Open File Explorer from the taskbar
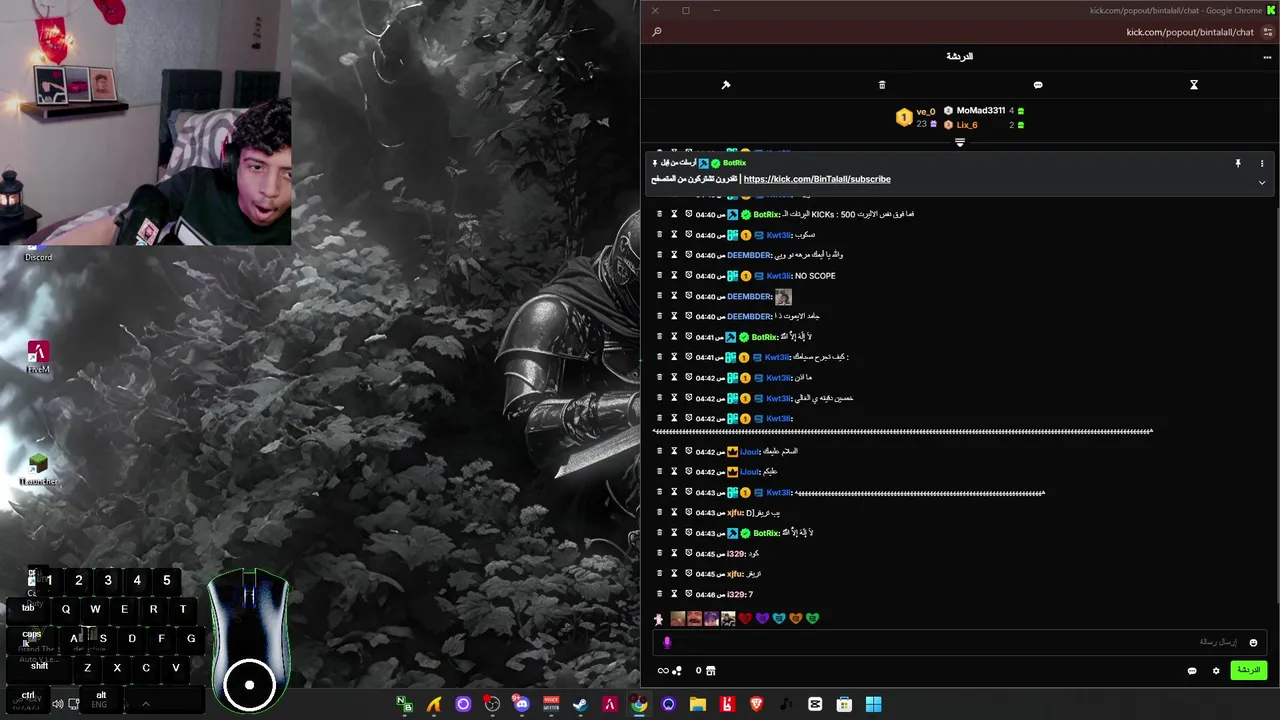This screenshot has height=720, width=1280. pos(698,704)
